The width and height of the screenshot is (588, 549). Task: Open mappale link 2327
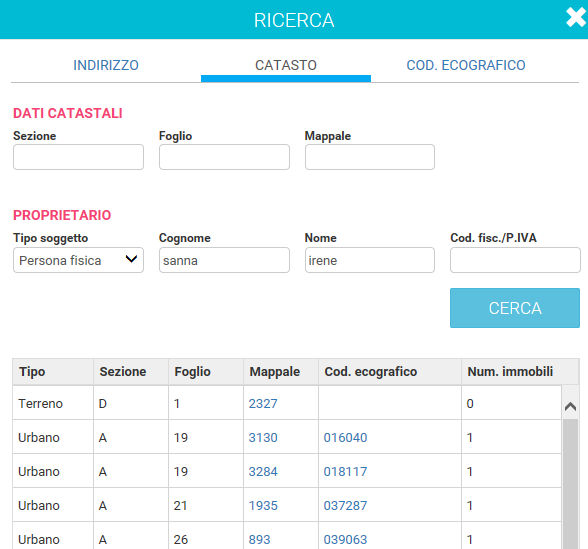(263, 404)
